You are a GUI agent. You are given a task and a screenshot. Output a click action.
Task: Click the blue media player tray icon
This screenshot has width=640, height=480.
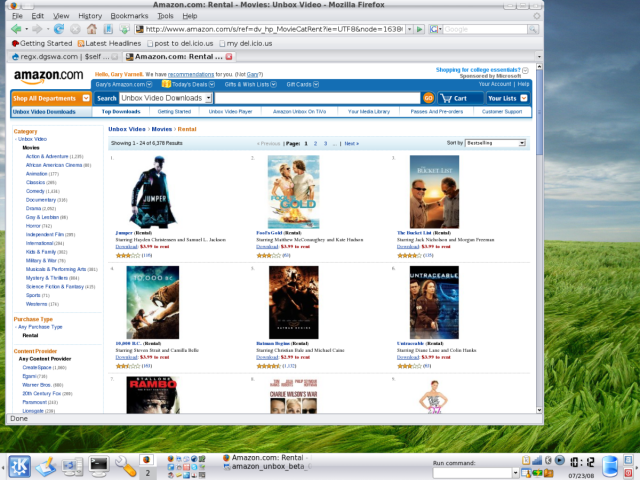[560, 460]
